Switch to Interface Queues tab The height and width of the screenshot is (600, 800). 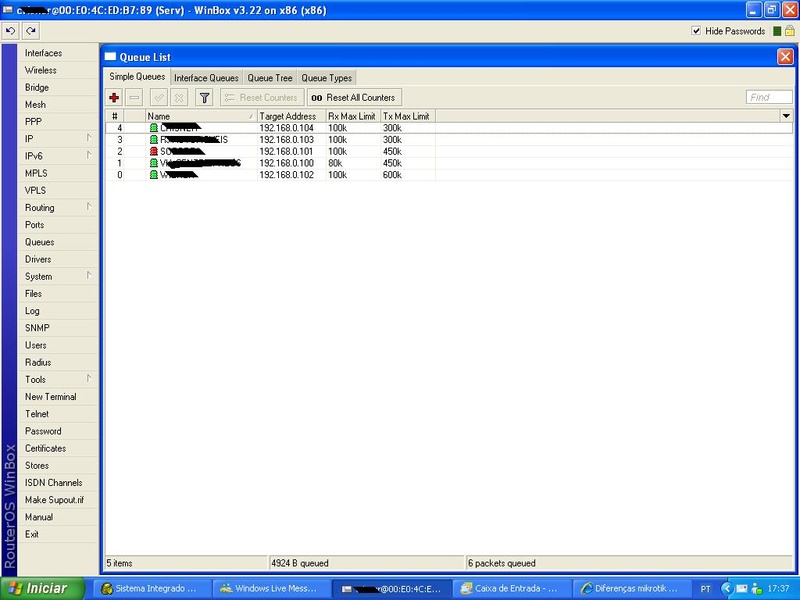point(206,78)
